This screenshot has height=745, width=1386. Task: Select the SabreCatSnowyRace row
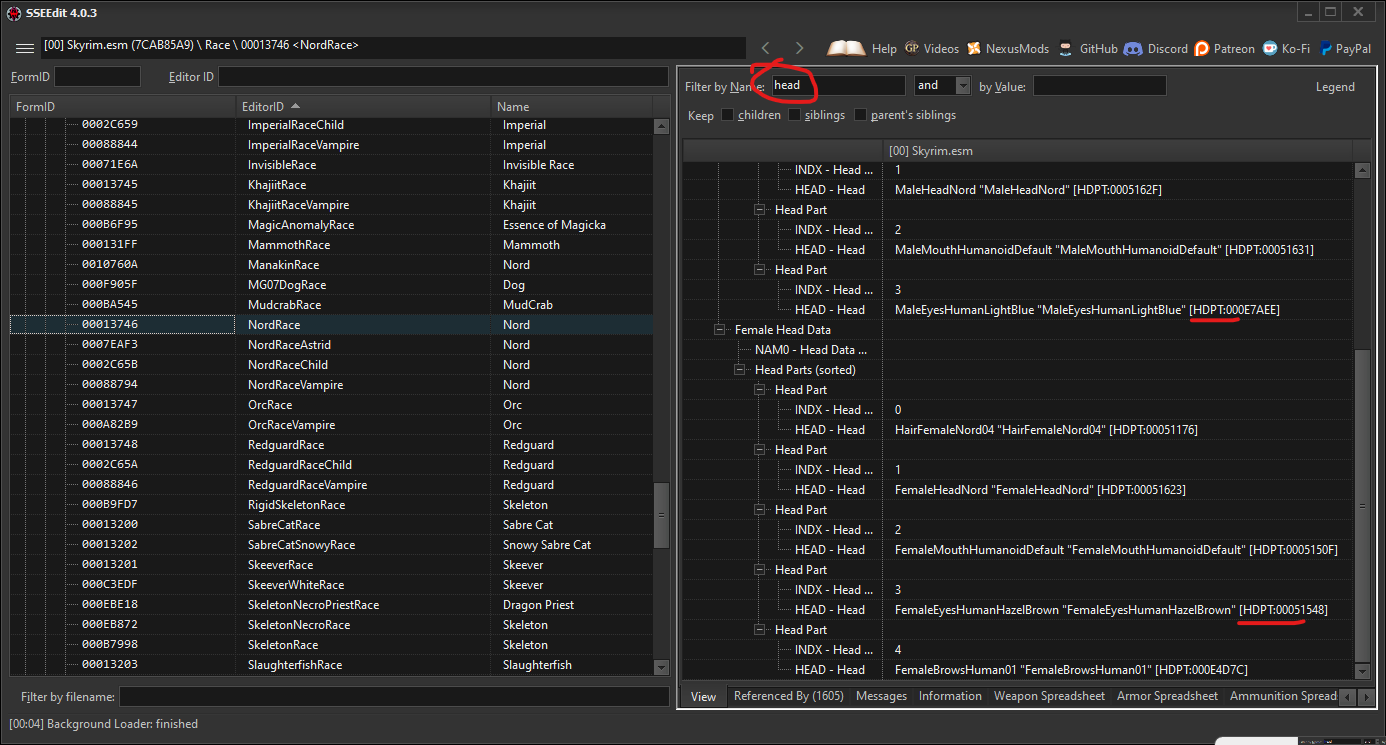[331, 545]
